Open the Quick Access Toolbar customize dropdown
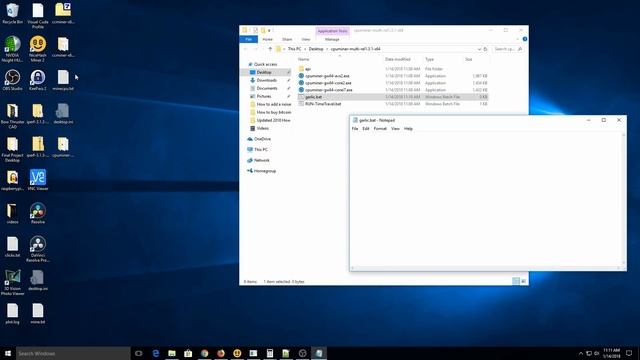The width and height of the screenshot is (640, 360). coord(269,31)
